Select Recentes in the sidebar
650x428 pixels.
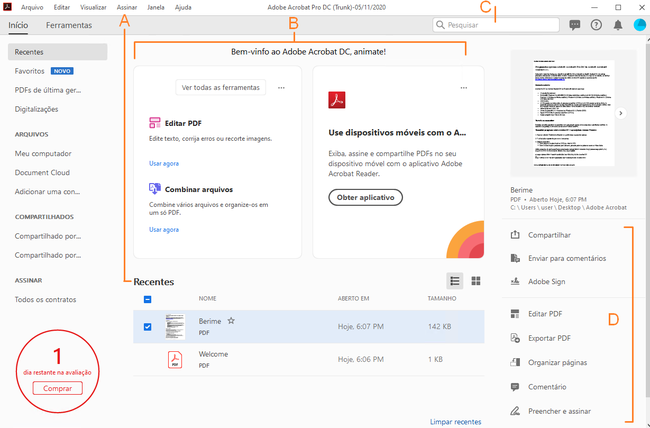58,52
